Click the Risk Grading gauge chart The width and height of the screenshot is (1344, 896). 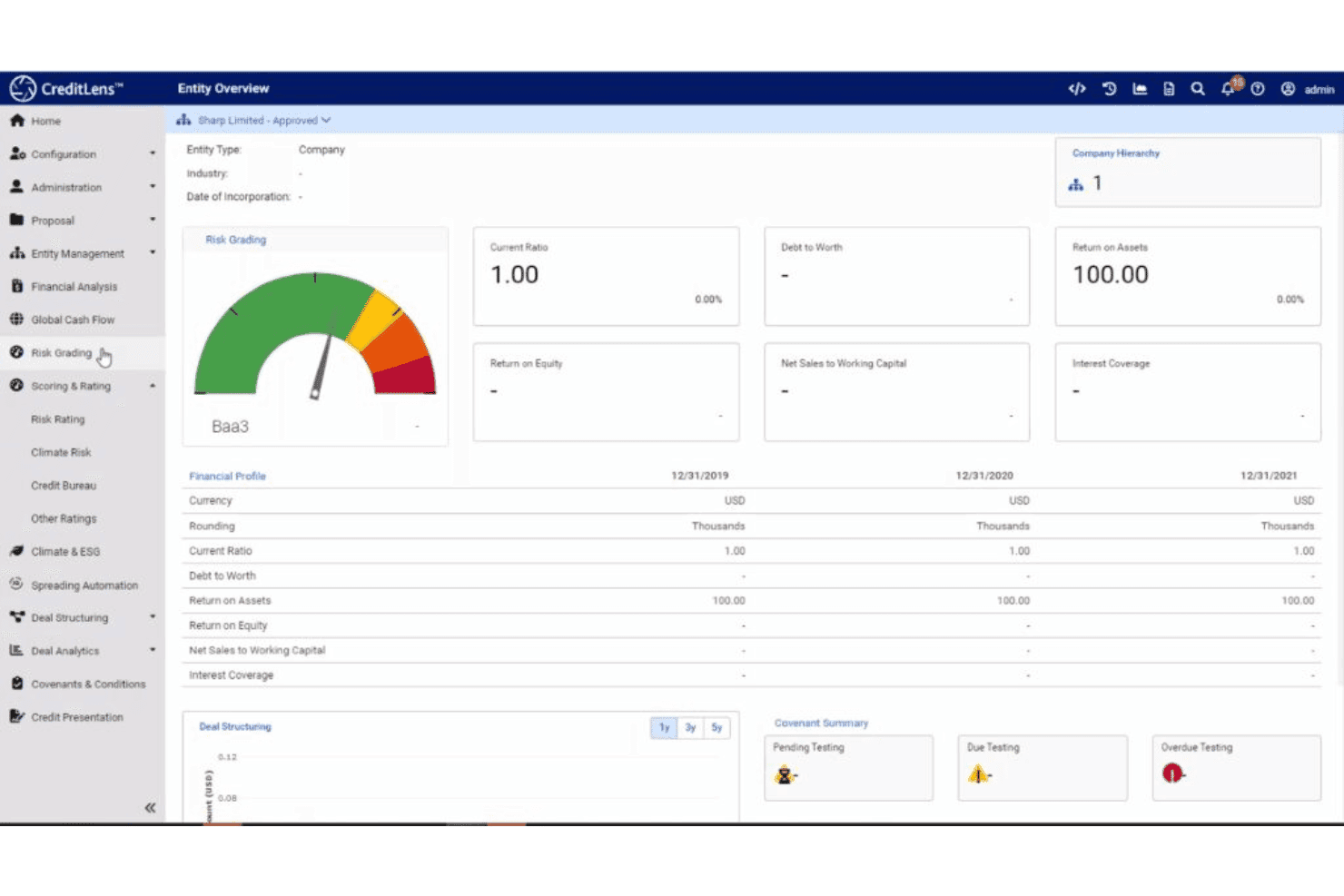315,335
